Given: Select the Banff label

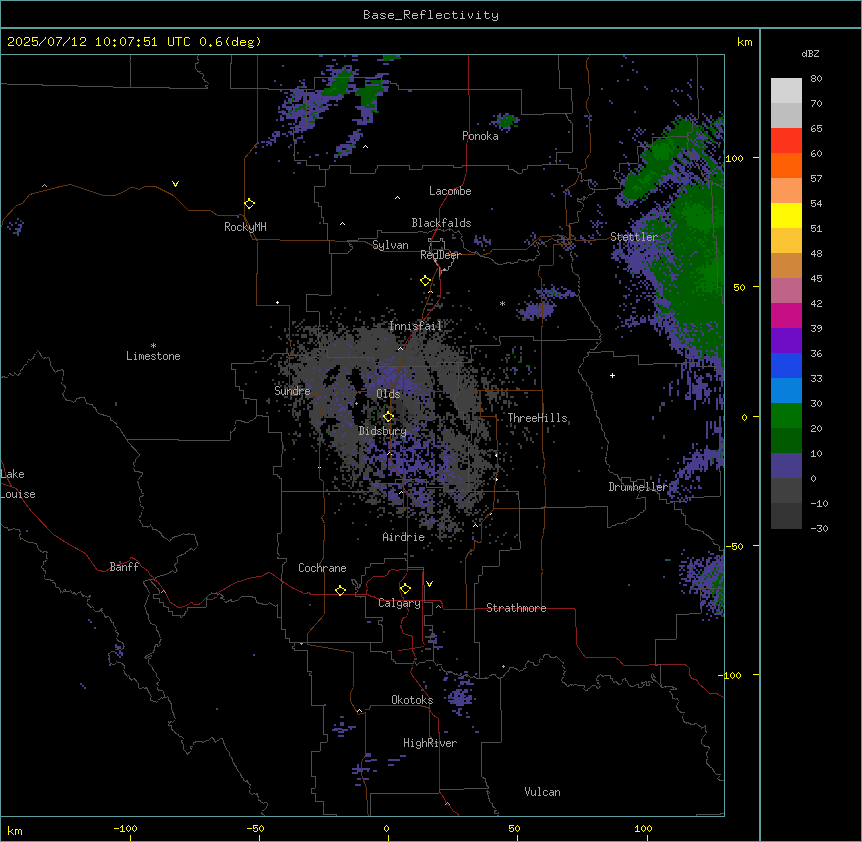Looking at the screenshot, I should [x=124, y=567].
